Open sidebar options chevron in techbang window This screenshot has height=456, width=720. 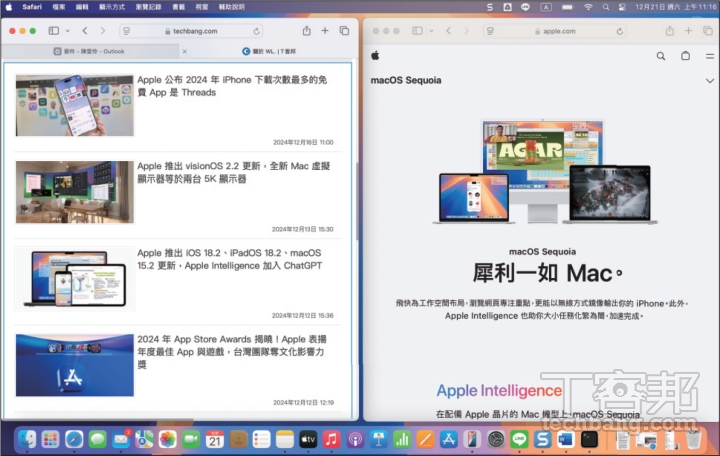pyautogui.click(x=68, y=31)
